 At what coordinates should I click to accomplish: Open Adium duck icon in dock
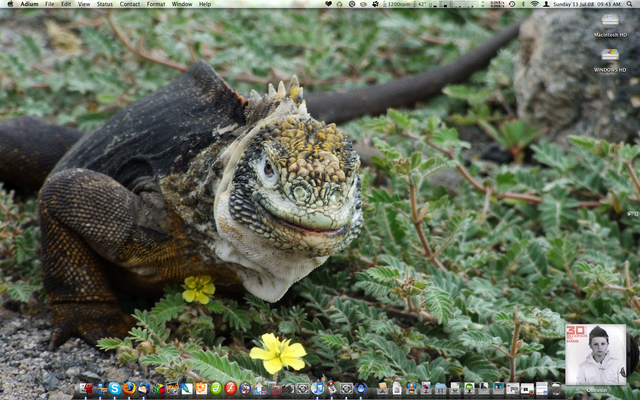101,388
